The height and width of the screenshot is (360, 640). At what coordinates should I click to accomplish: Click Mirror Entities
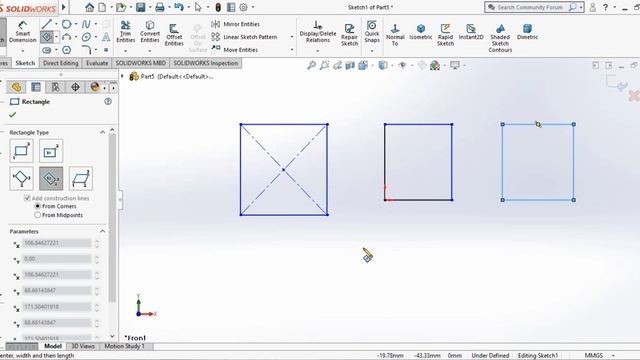click(236, 24)
